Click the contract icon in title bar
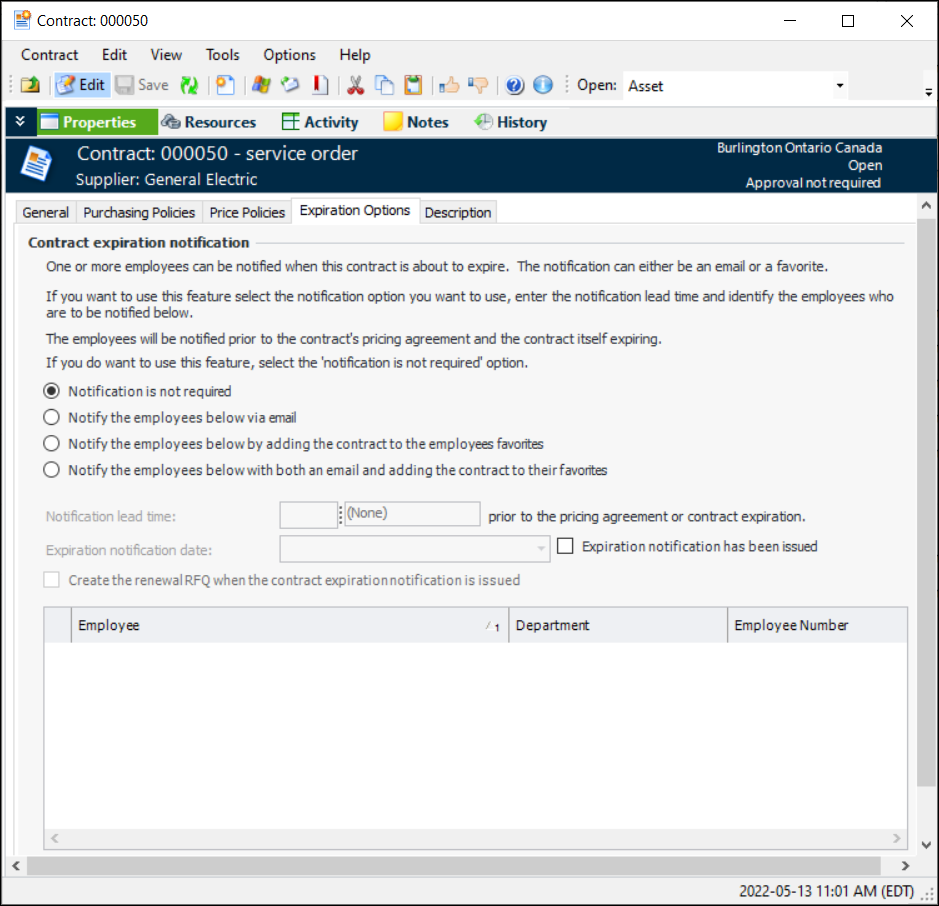This screenshot has height=906, width=939. 23,20
